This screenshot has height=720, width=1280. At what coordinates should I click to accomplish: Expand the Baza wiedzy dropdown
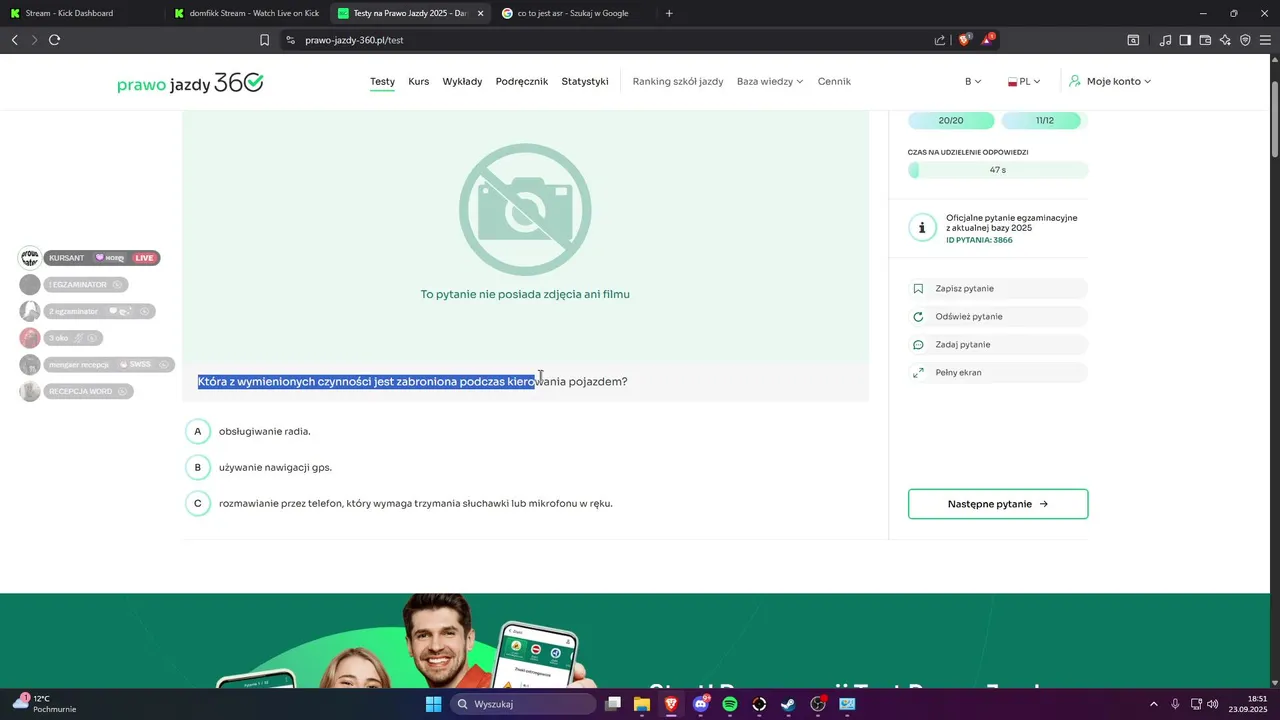tap(770, 82)
